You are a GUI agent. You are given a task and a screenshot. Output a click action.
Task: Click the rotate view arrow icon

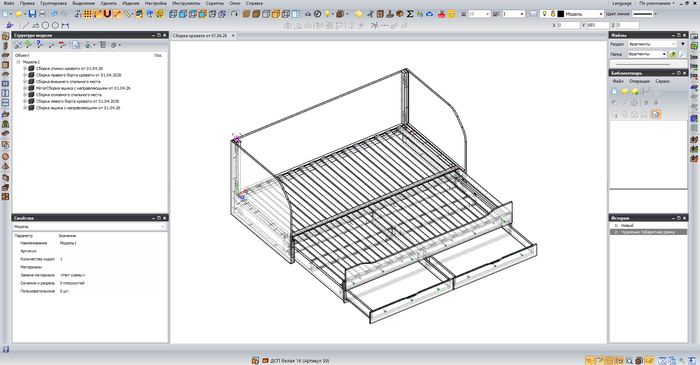pos(234,14)
